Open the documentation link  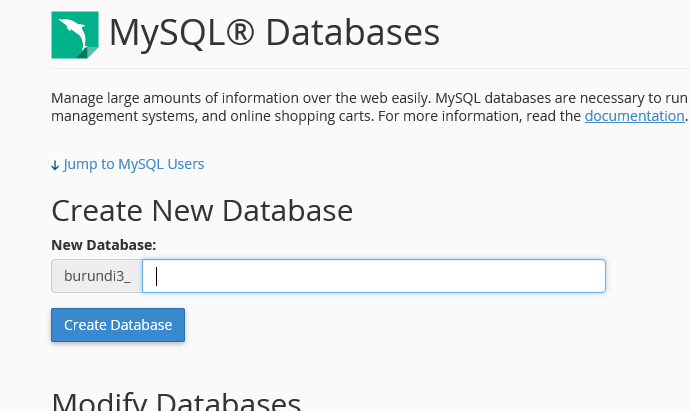tap(634, 116)
